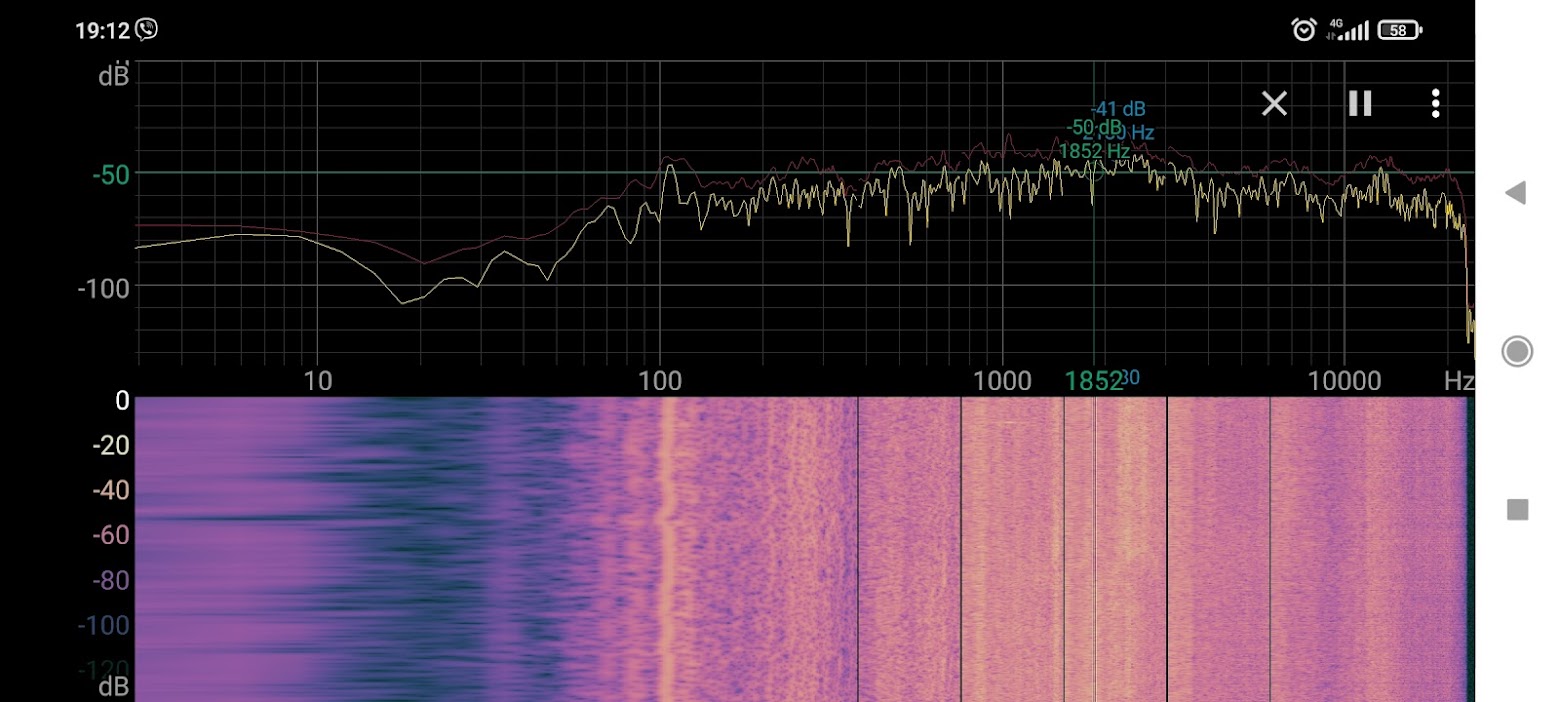Pause the live spectrum analysis
The image size is (1560, 702).
pyautogui.click(x=1360, y=103)
